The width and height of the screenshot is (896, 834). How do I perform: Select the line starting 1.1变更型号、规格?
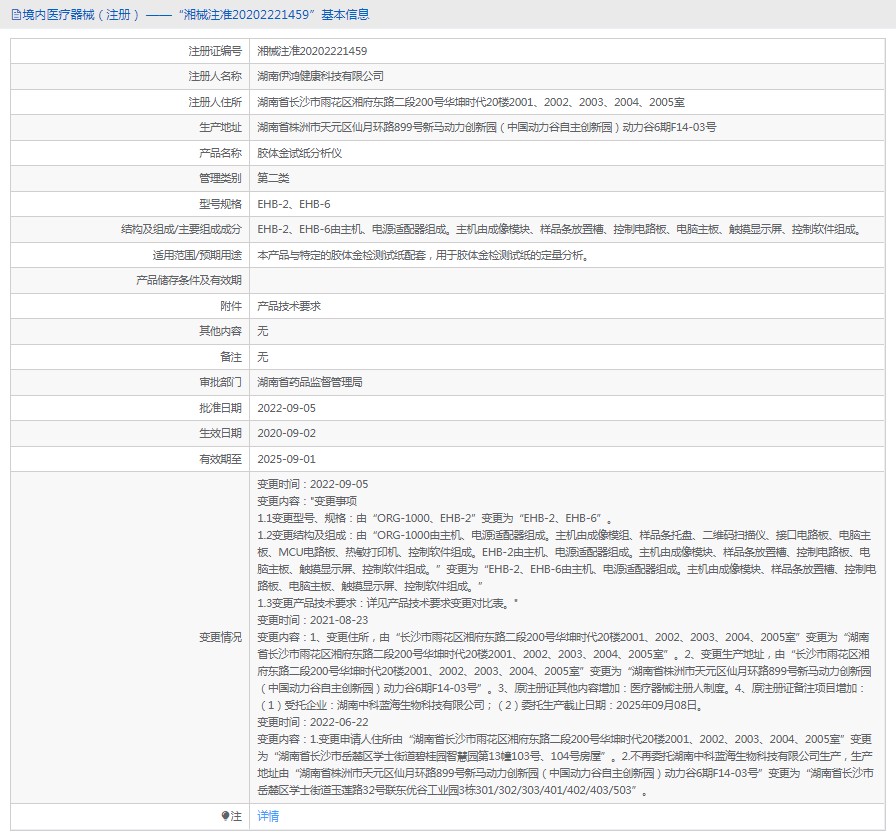pos(435,518)
